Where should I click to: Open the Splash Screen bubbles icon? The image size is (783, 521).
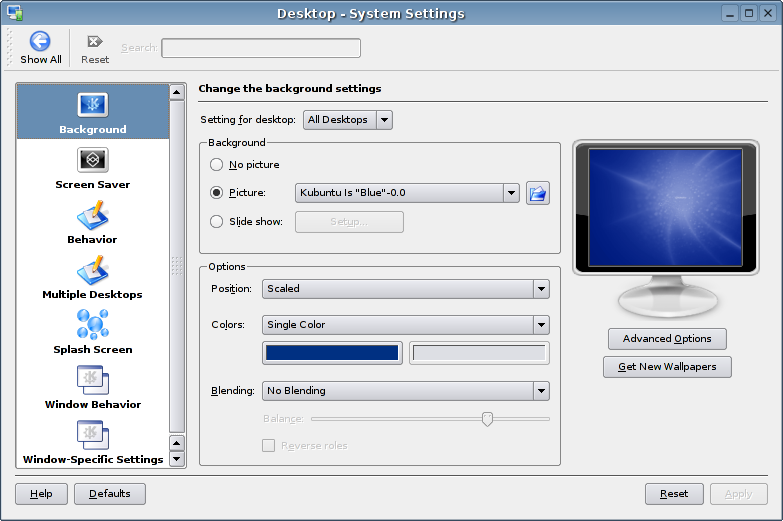click(93, 325)
